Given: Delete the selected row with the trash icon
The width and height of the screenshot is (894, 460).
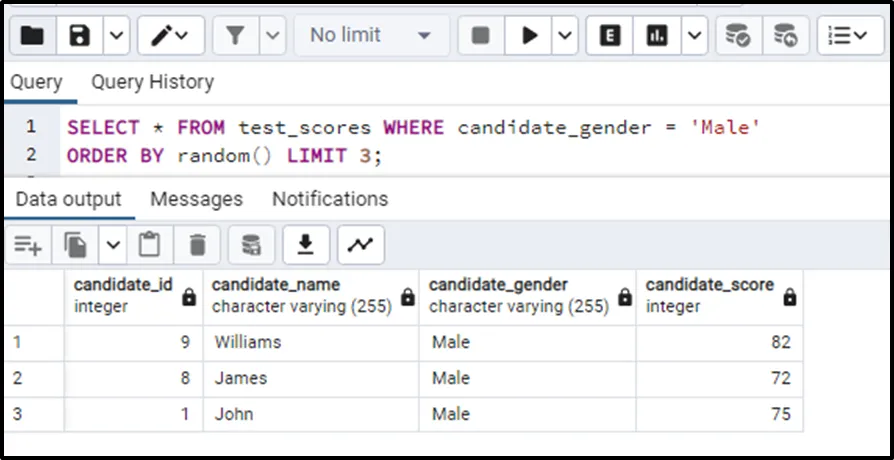Looking at the screenshot, I should point(198,244).
